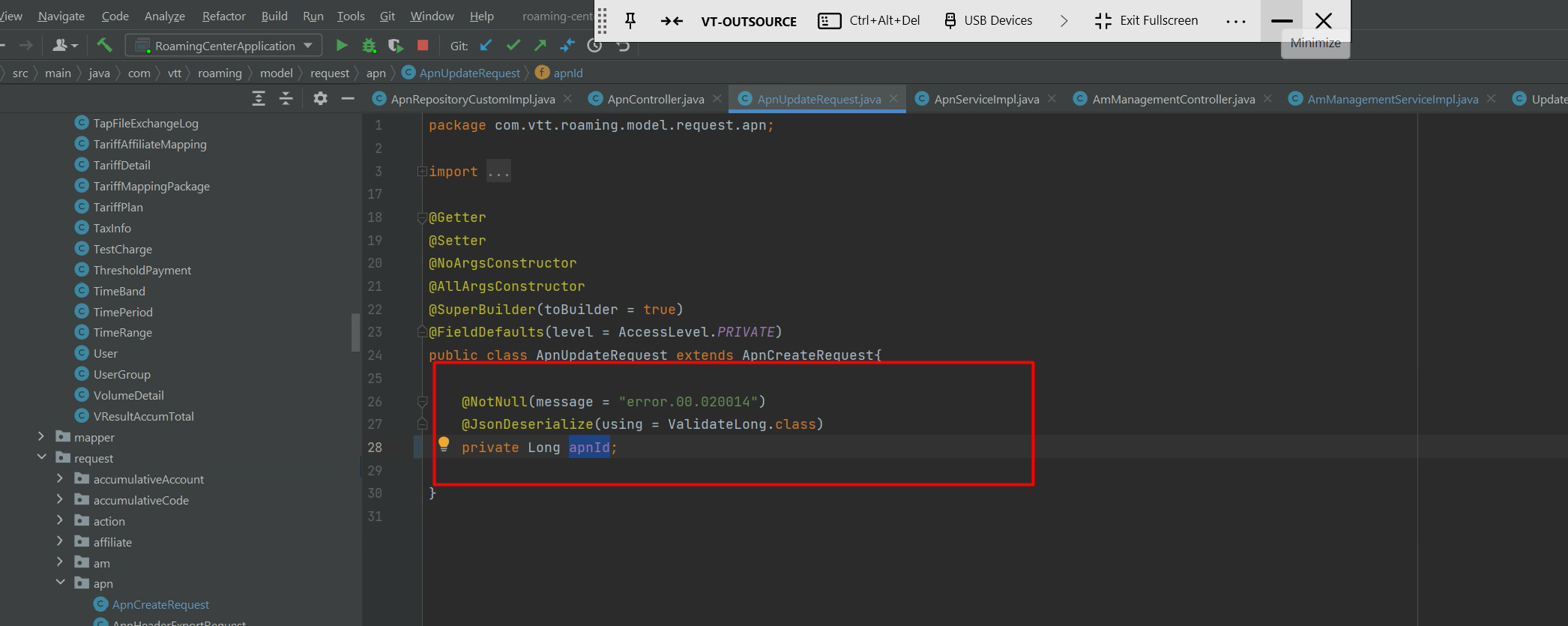This screenshot has height=626, width=1568.
Task: Open ApnCreateRequest in the project tree
Action: 160,604
